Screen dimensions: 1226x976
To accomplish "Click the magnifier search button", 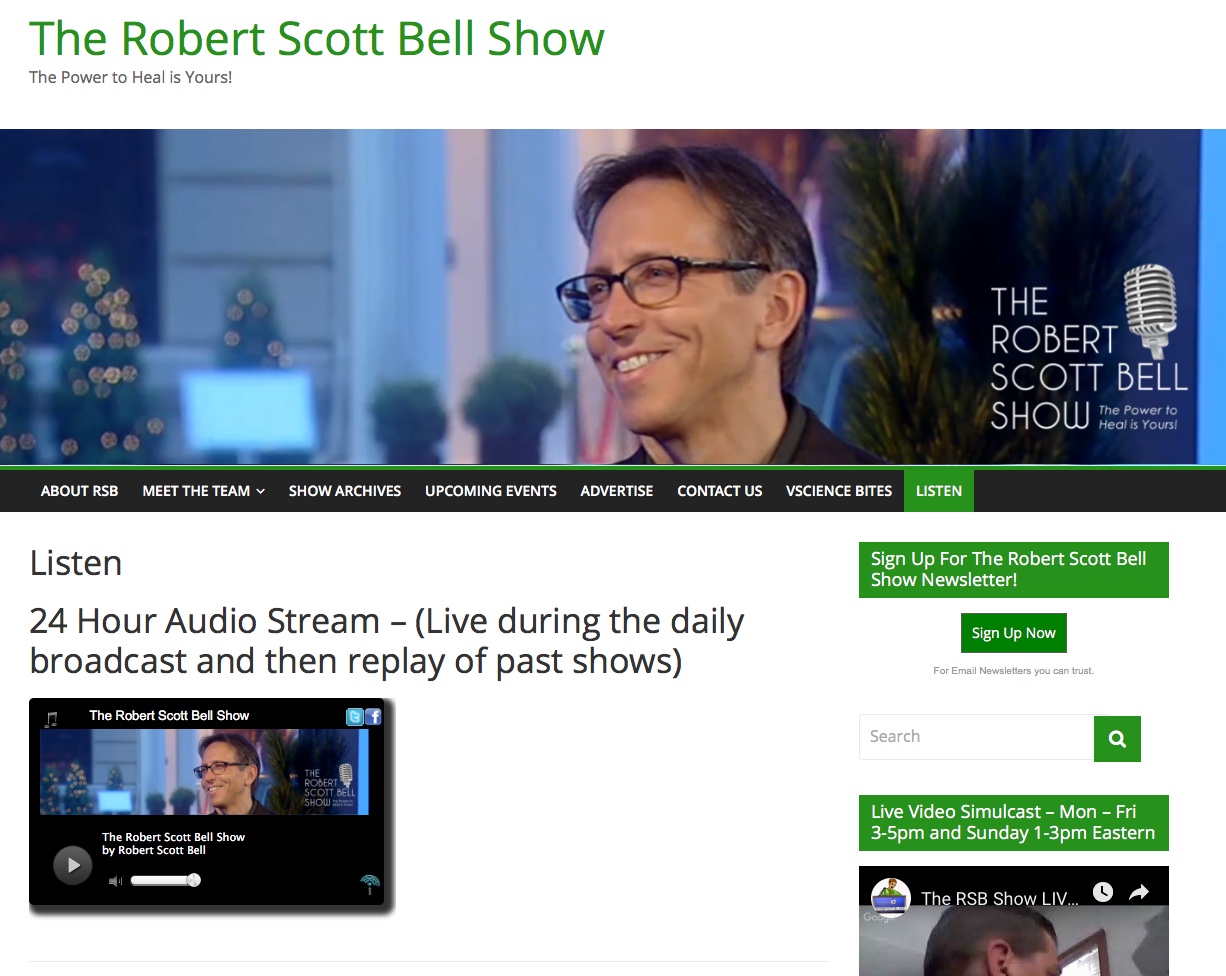I will coord(1117,739).
